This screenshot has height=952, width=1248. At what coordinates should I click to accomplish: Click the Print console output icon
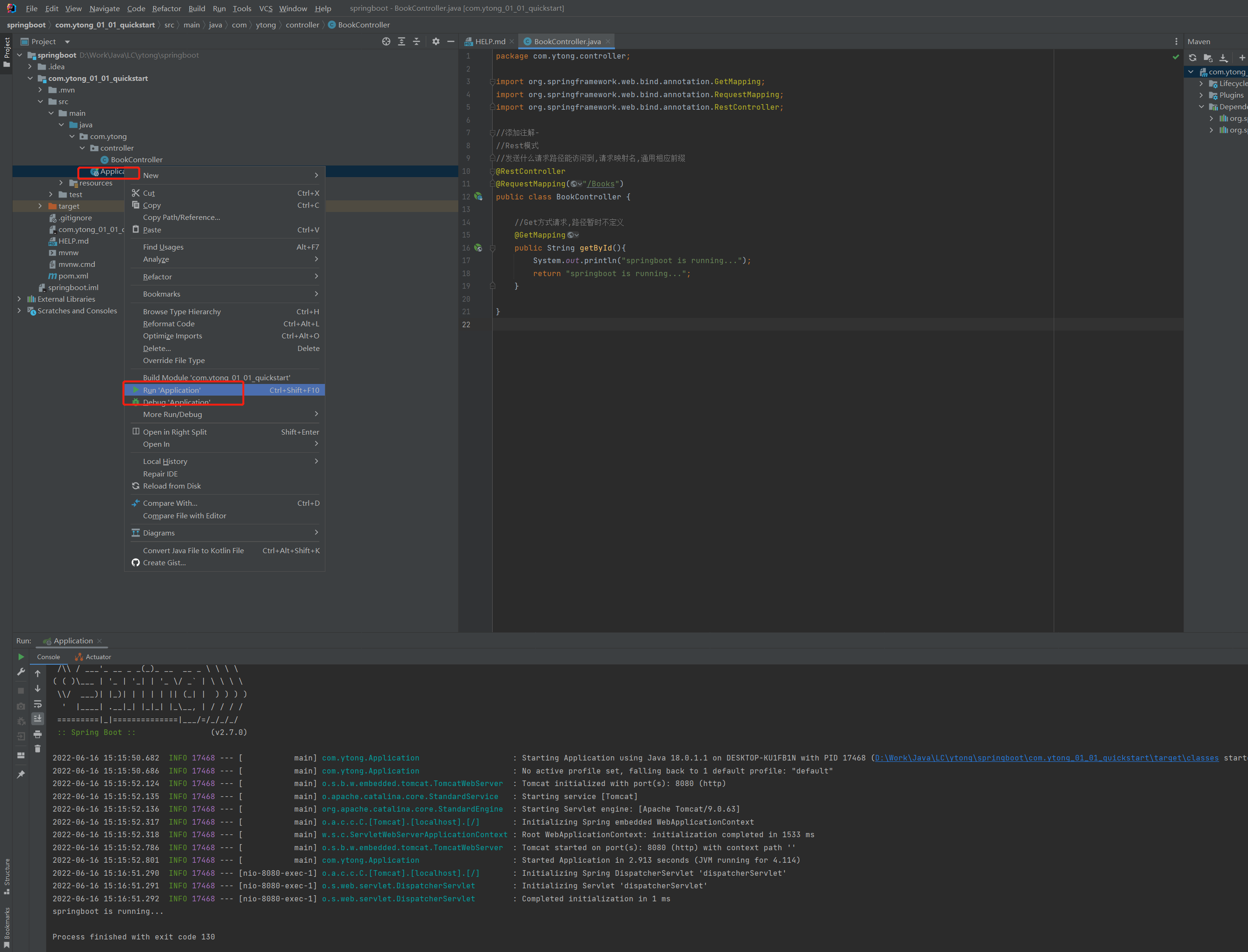coord(37,734)
